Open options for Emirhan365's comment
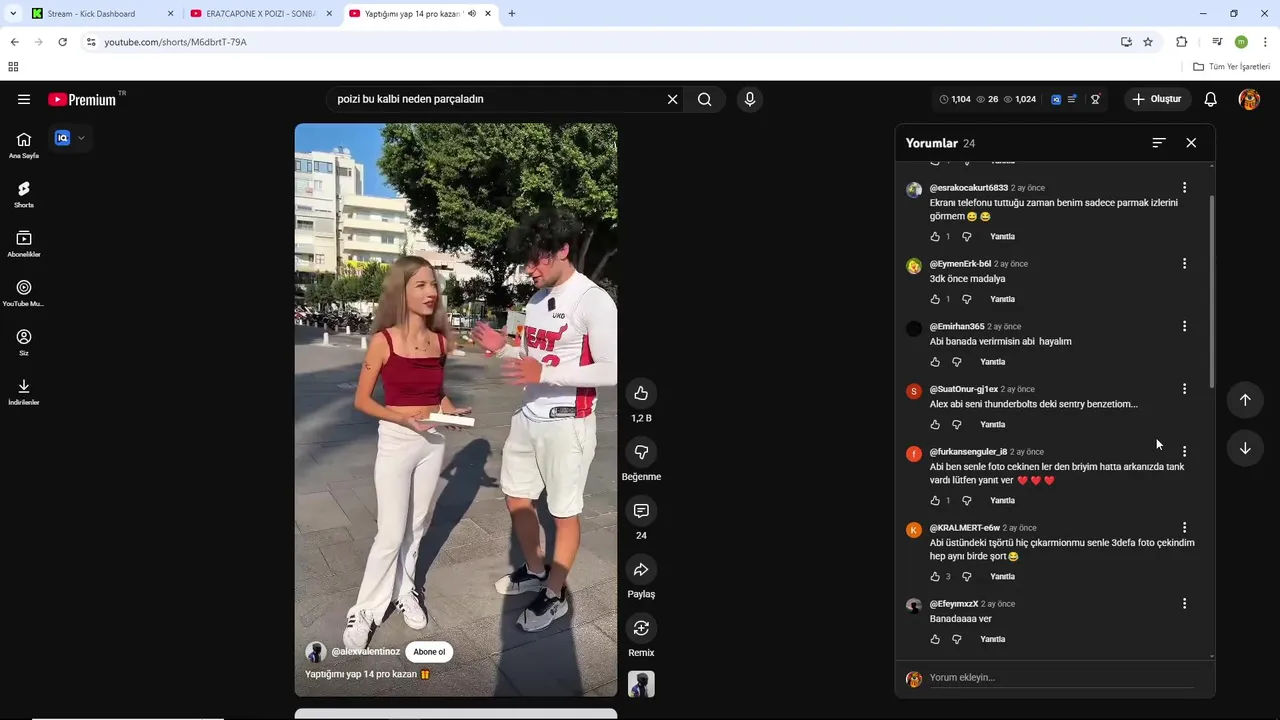The width and height of the screenshot is (1280, 720). (x=1184, y=326)
